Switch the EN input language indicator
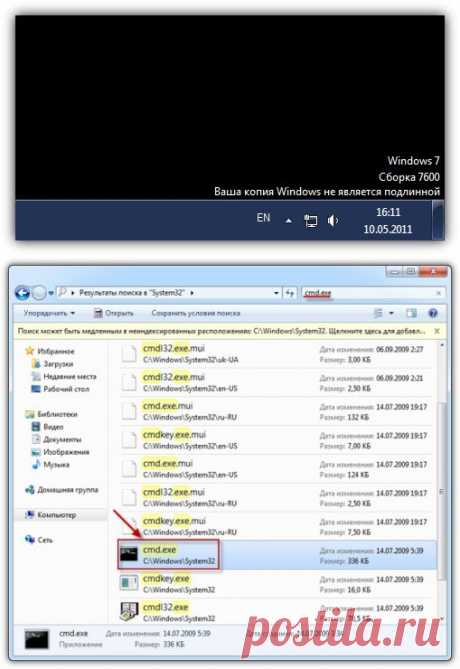The width and height of the screenshot is (460, 669). pos(263,218)
